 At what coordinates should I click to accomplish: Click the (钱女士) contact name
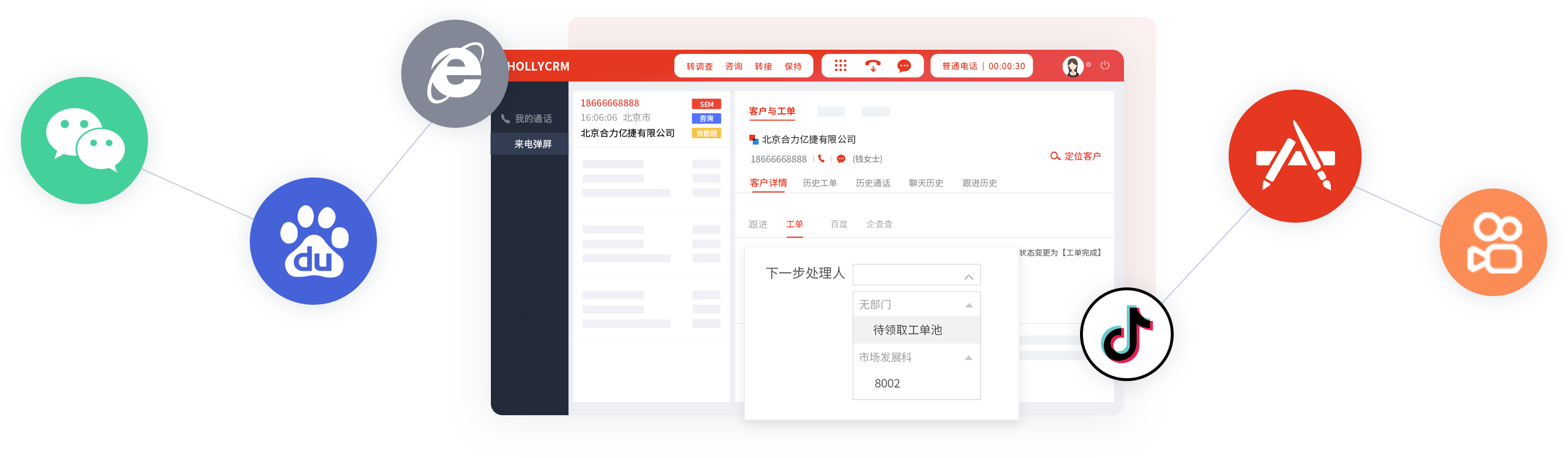tap(867, 159)
